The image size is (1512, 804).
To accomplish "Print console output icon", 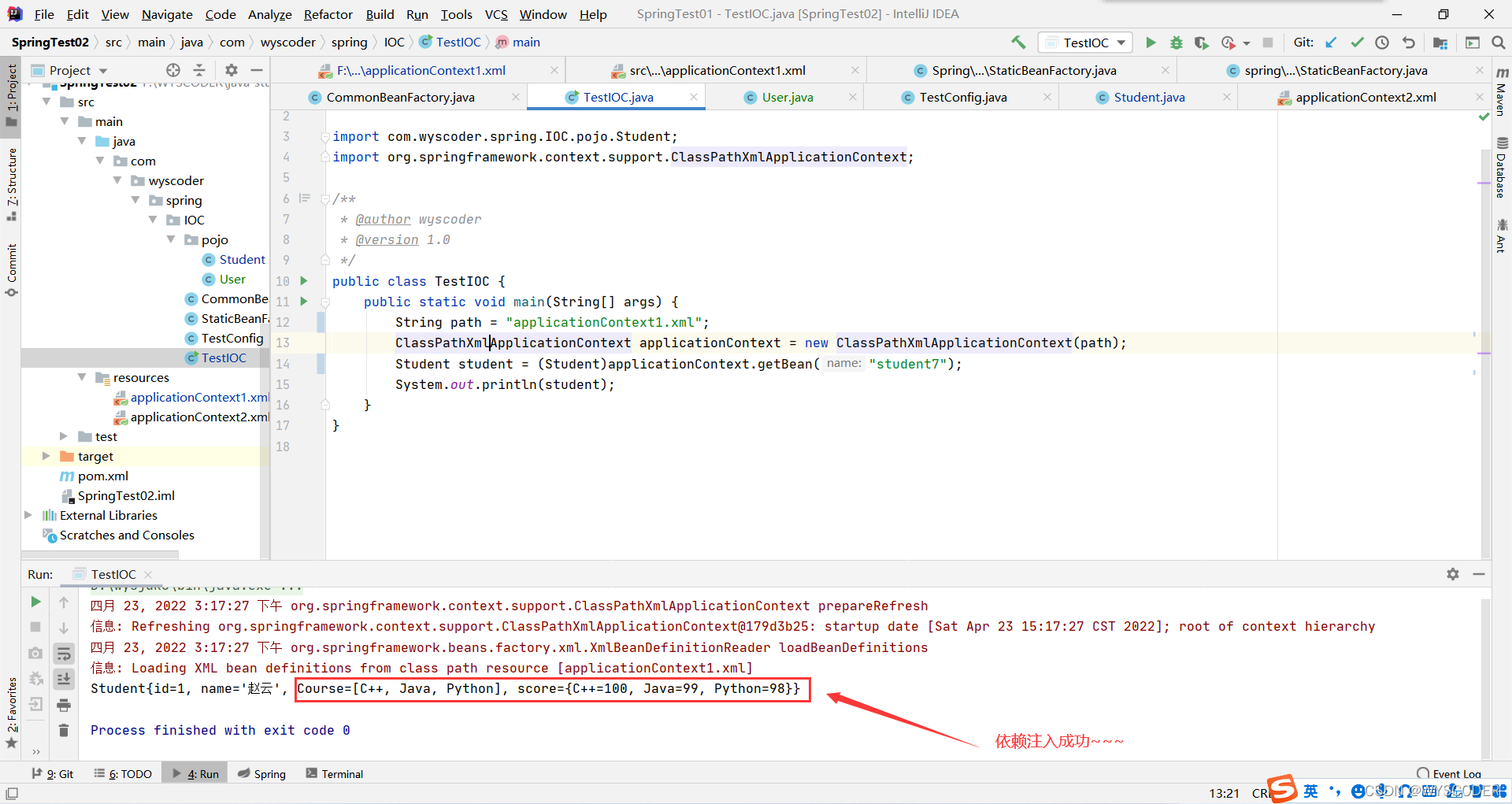I will click(x=64, y=705).
